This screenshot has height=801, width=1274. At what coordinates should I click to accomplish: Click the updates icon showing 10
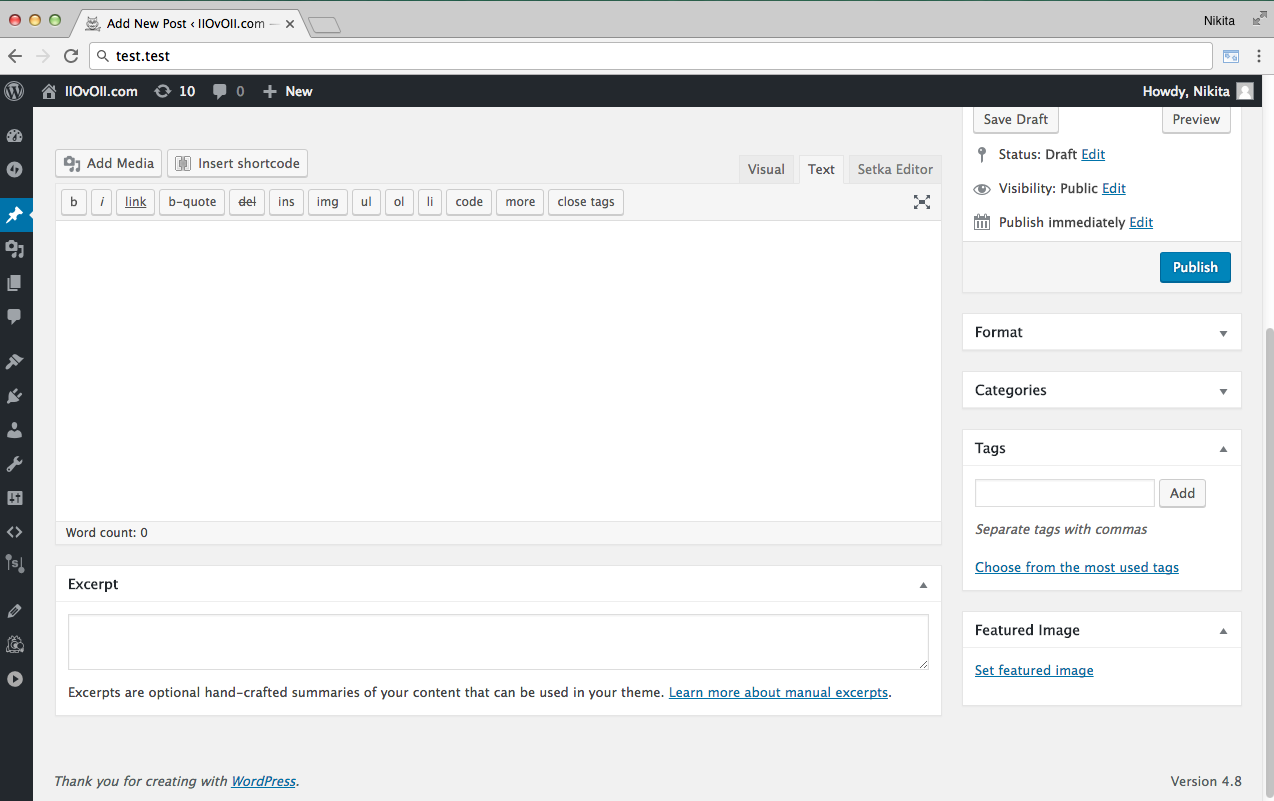(x=175, y=91)
